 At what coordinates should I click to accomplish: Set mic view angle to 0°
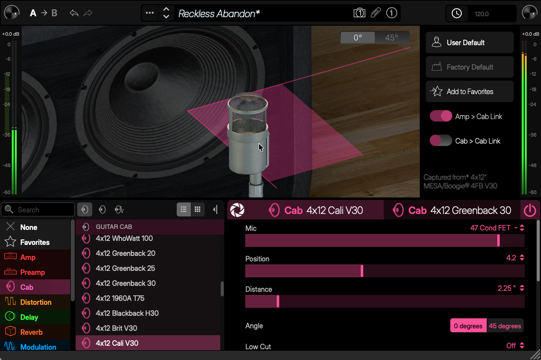click(x=357, y=37)
